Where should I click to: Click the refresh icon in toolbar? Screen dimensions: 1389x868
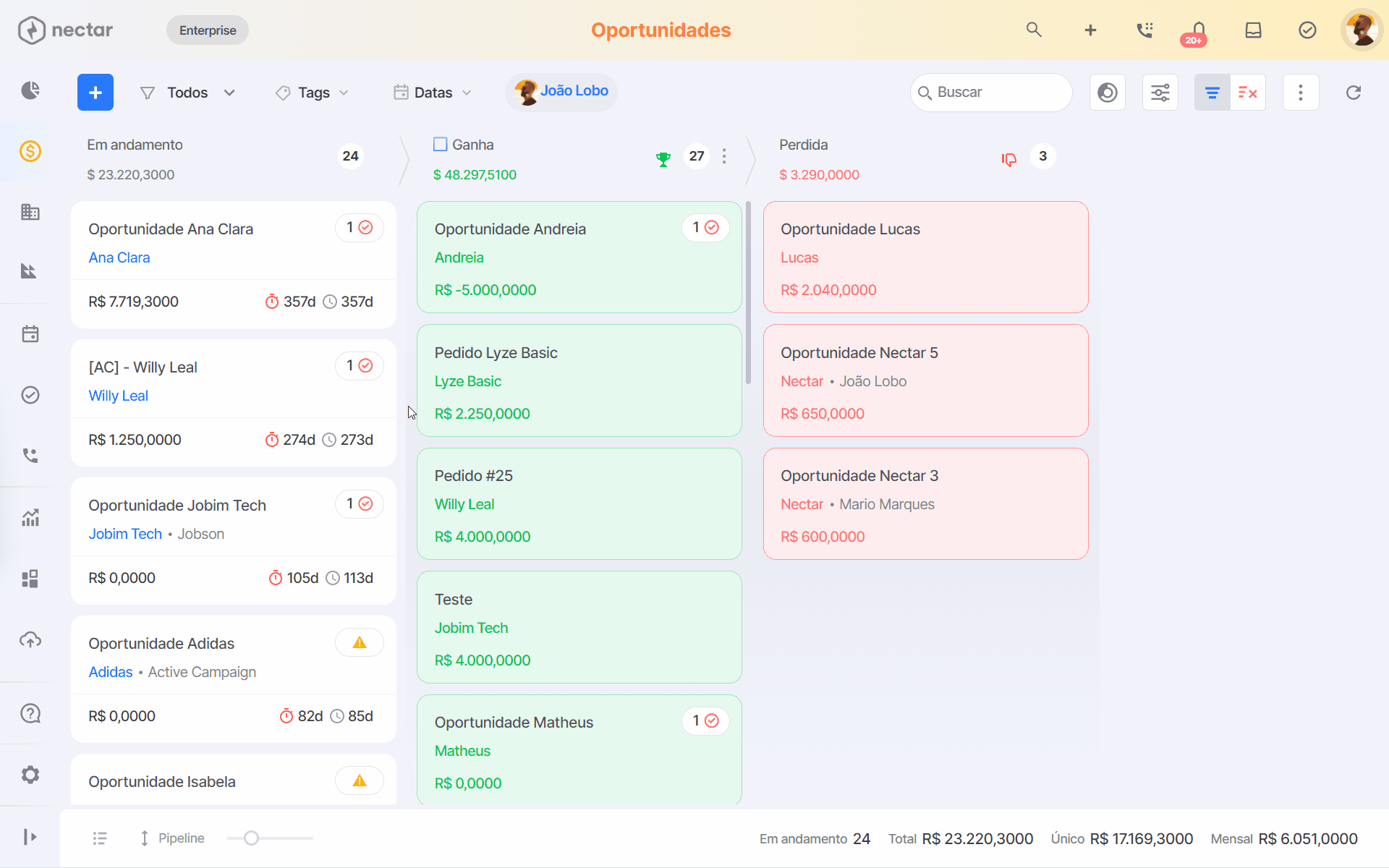[1354, 93]
